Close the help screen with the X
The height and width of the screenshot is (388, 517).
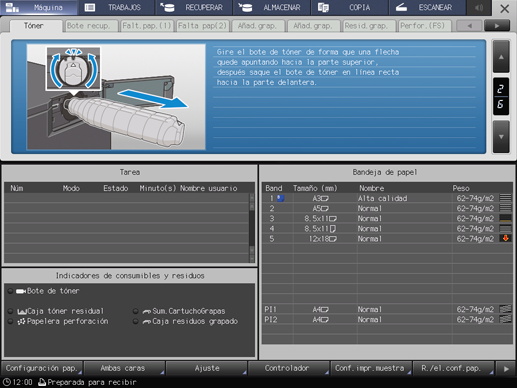pyautogui.click(x=504, y=8)
